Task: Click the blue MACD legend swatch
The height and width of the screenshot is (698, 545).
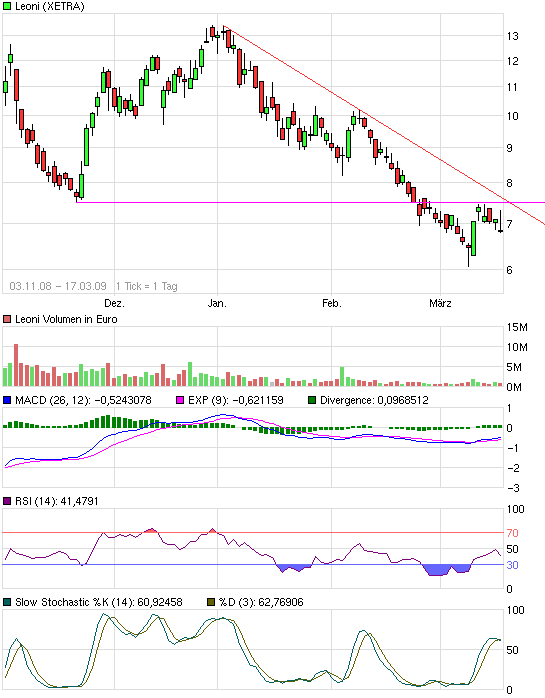Action: [7, 400]
